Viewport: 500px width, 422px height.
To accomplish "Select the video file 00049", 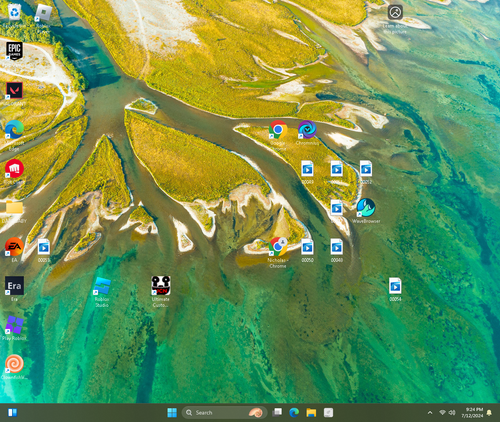I will pyautogui.click(x=307, y=169).
